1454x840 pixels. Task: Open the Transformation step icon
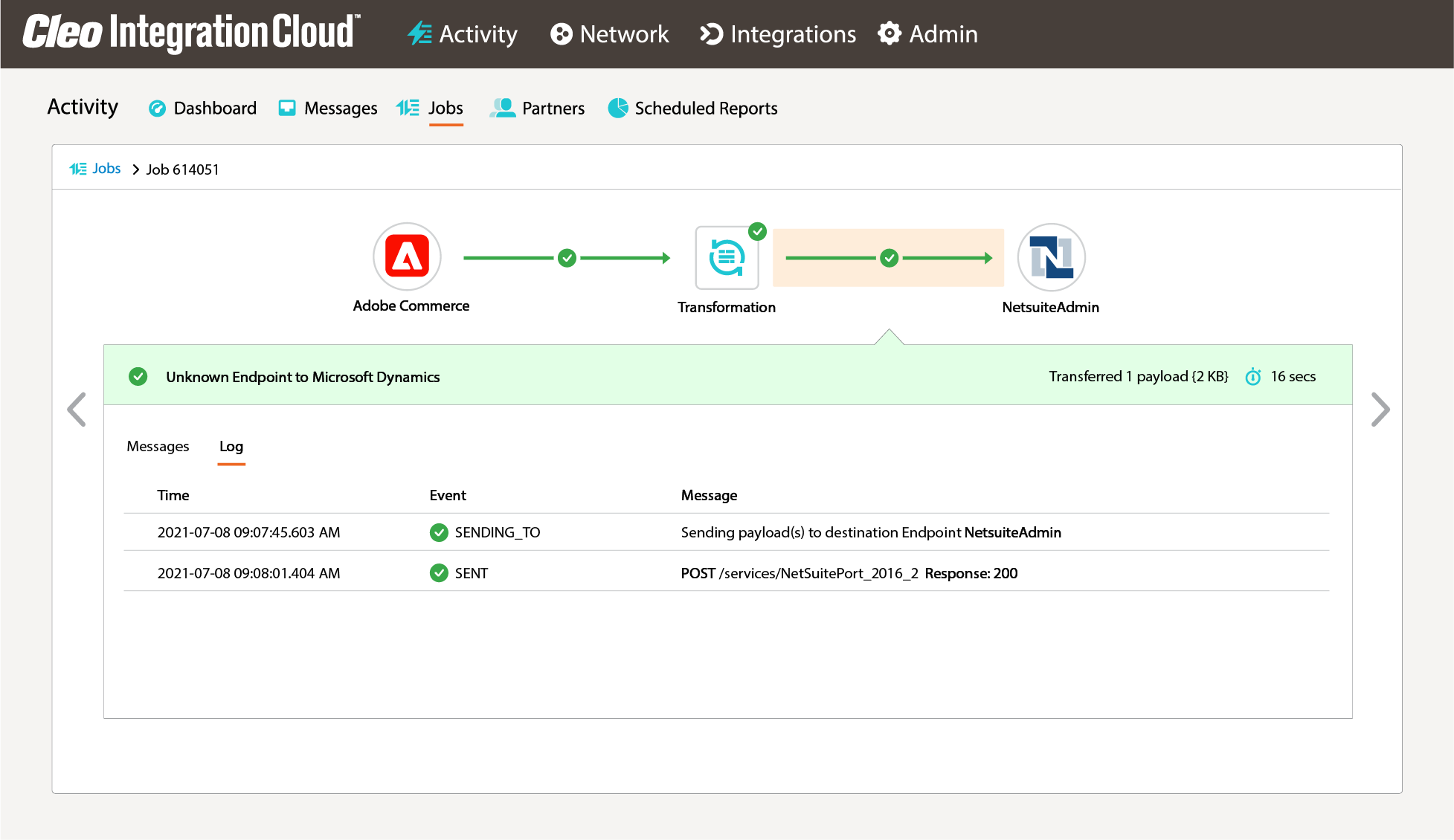[x=727, y=256]
